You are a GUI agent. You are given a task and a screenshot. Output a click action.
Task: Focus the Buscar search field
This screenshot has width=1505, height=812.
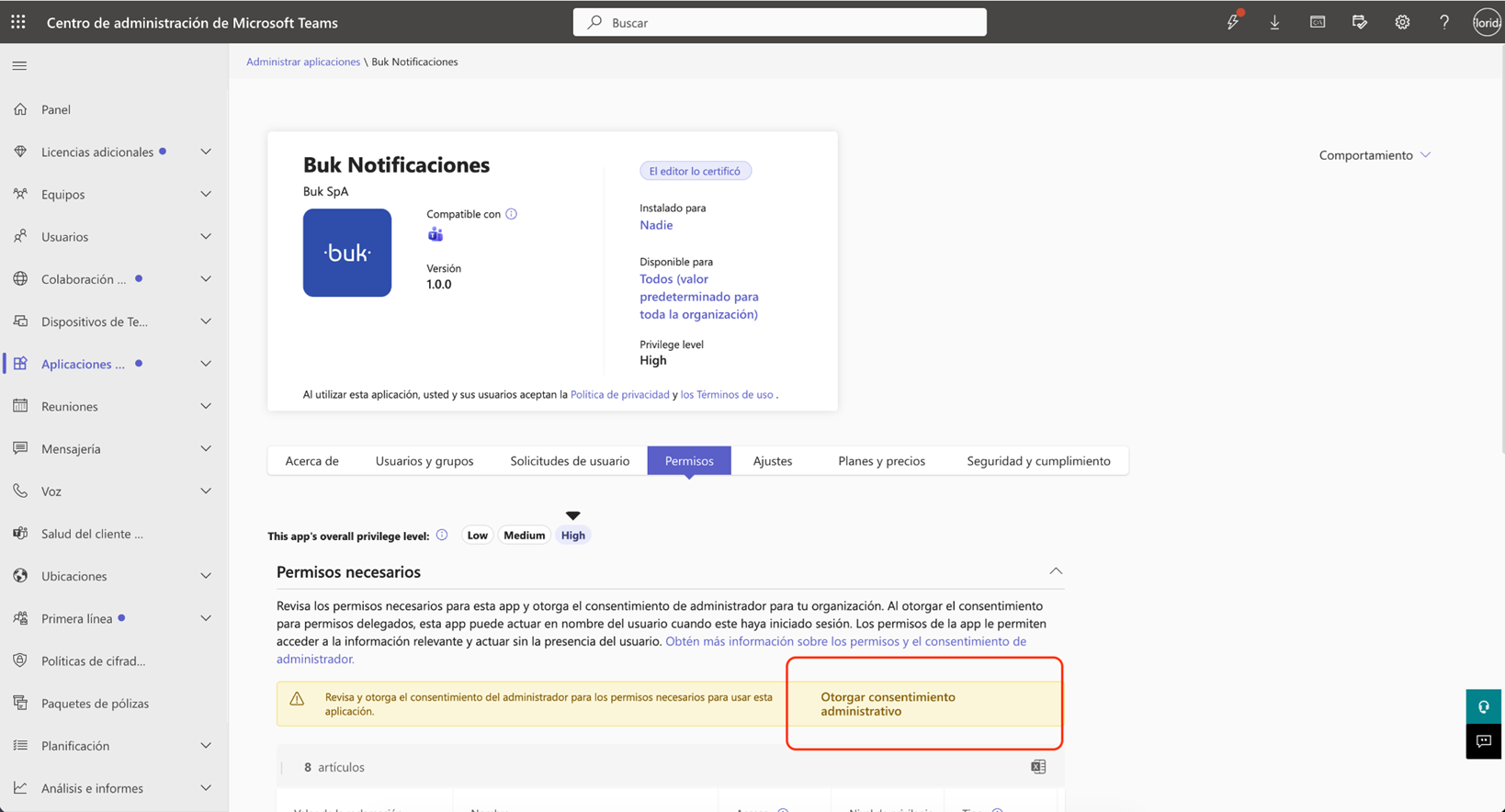coord(780,22)
